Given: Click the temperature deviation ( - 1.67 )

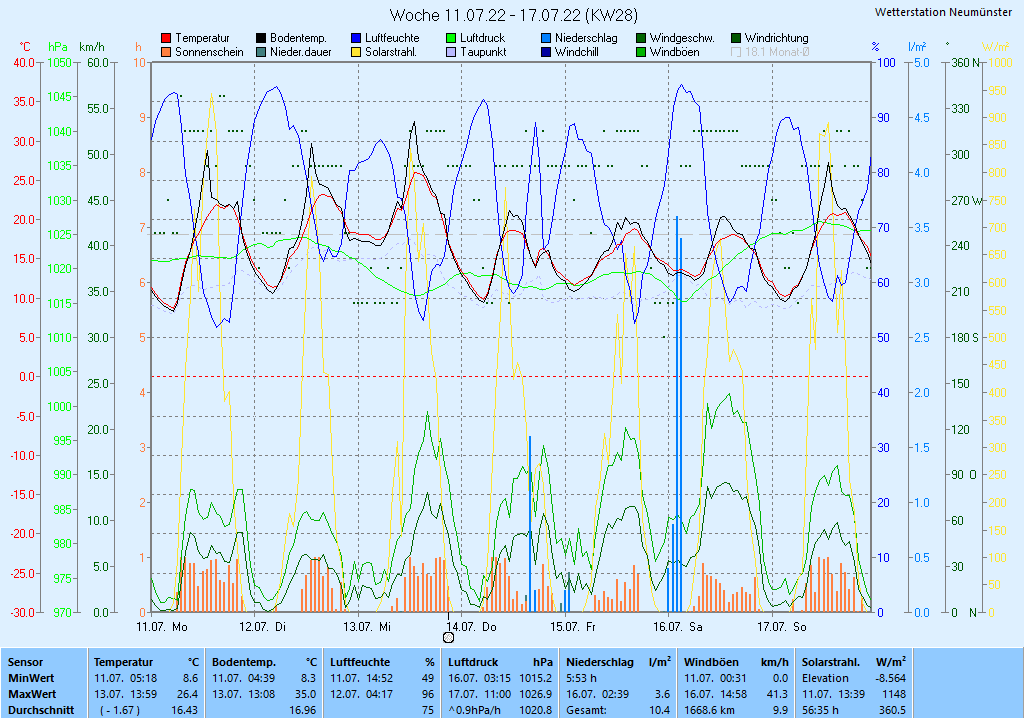Looking at the screenshot, I should (120, 710).
